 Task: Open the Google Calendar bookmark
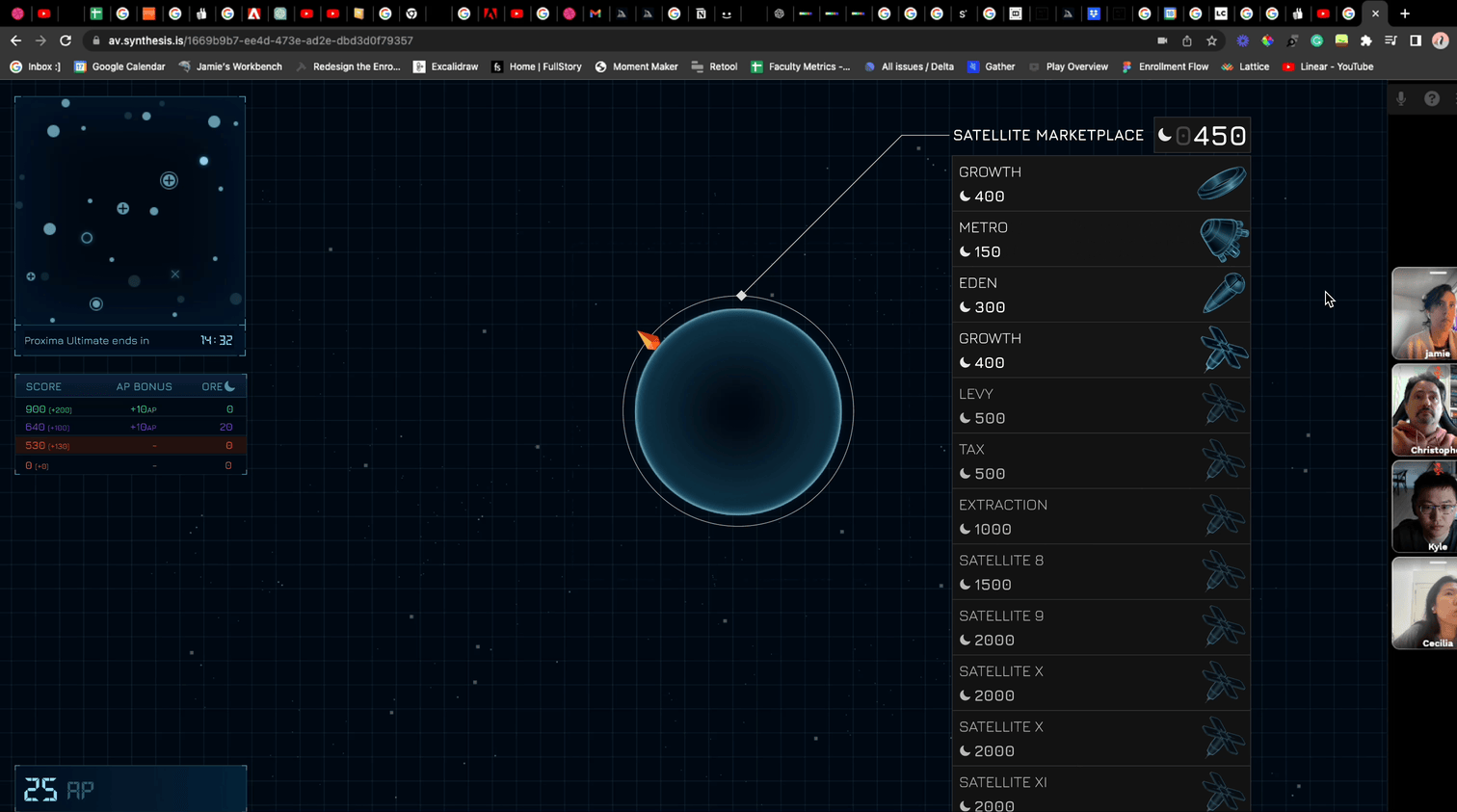(119, 66)
